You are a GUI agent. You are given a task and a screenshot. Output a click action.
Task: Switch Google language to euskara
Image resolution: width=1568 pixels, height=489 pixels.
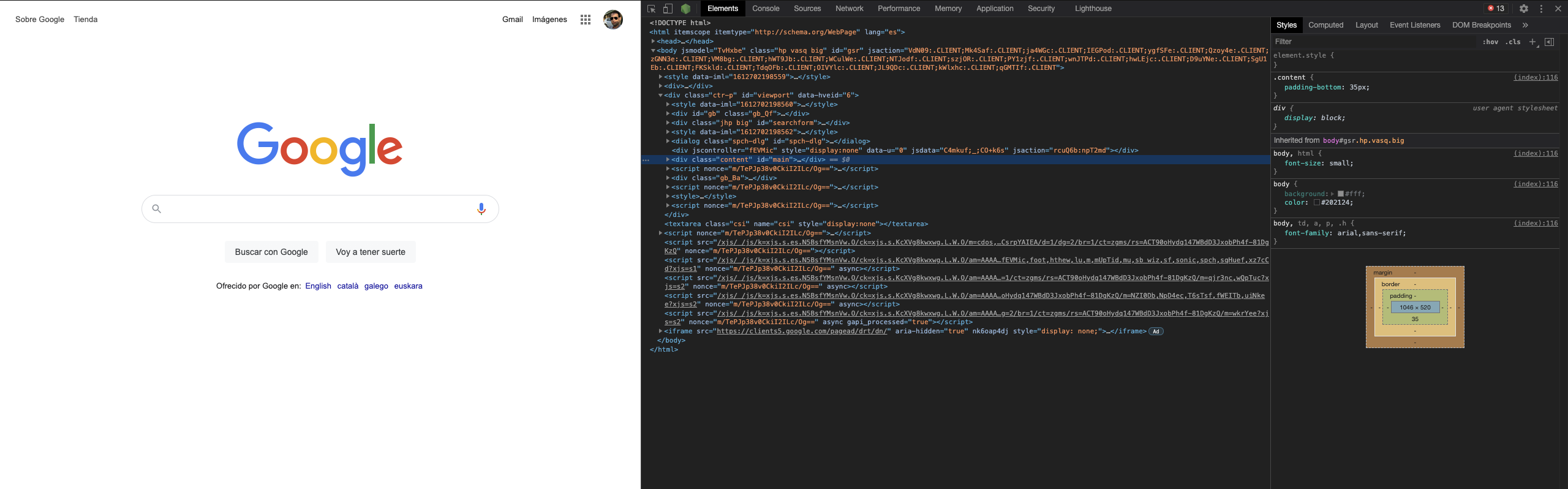pyautogui.click(x=408, y=286)
